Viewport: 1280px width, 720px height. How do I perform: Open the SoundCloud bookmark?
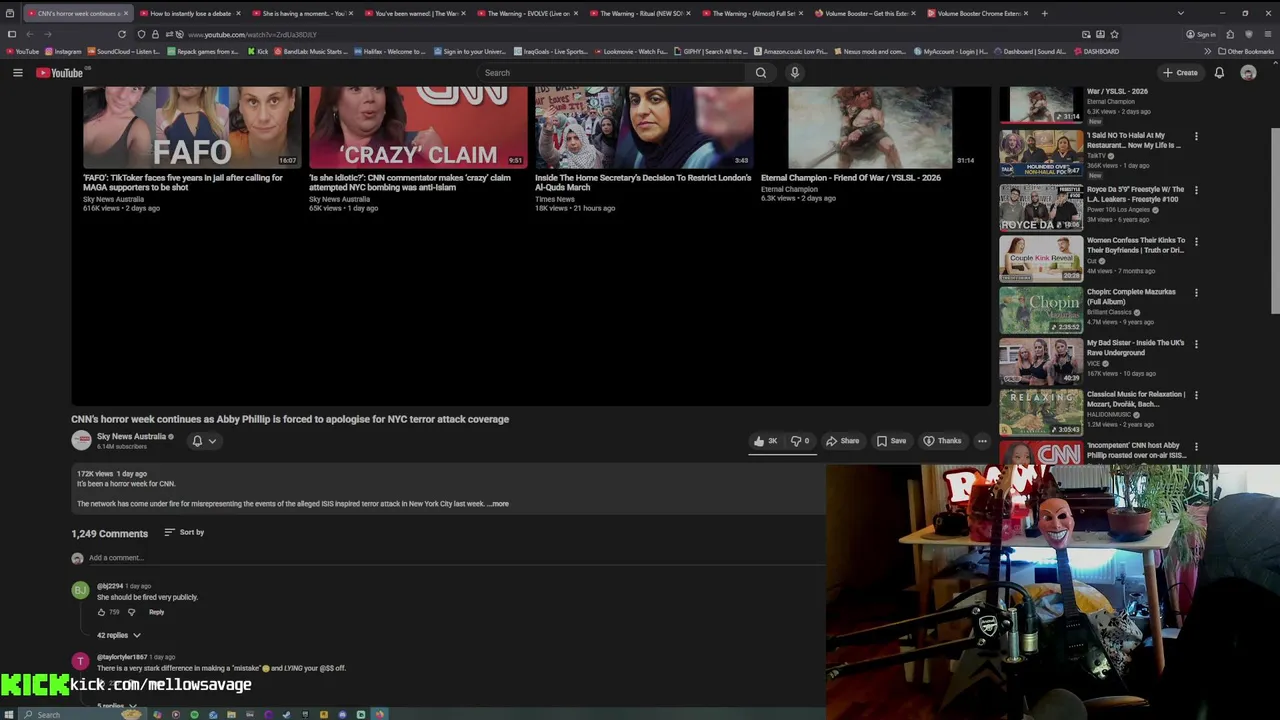[x=125, y=51]
